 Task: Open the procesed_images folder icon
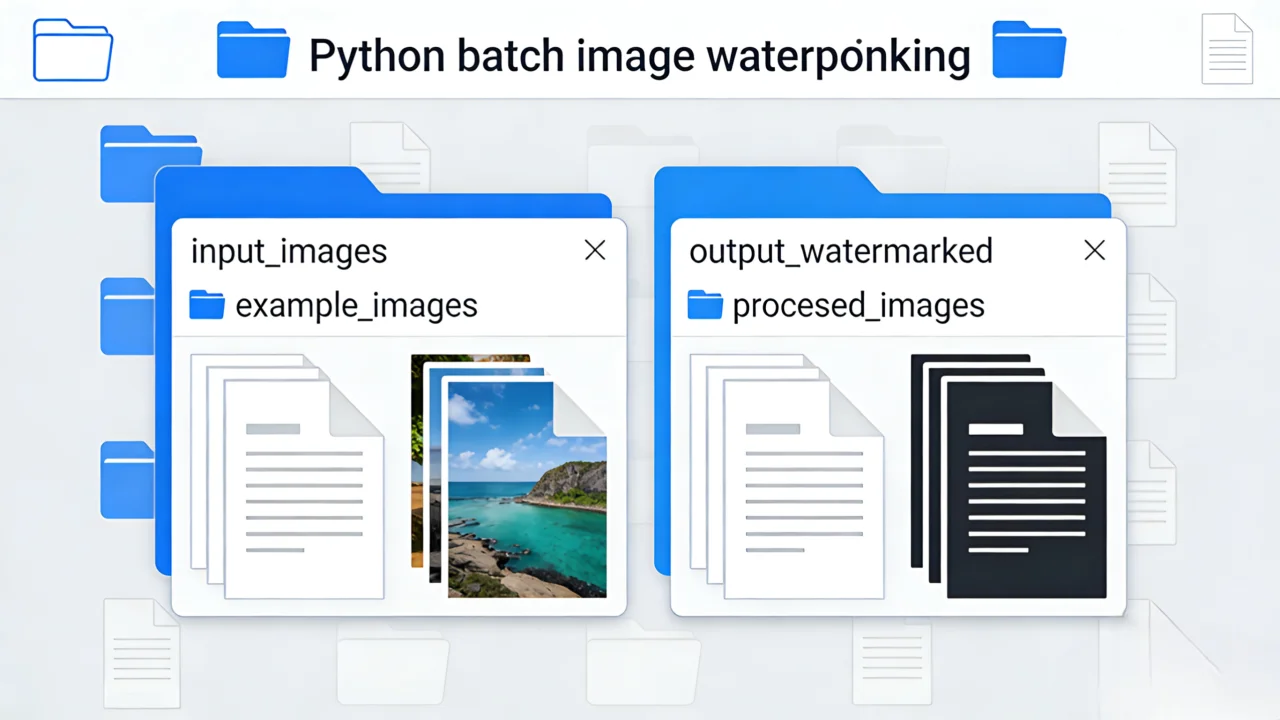705,304
